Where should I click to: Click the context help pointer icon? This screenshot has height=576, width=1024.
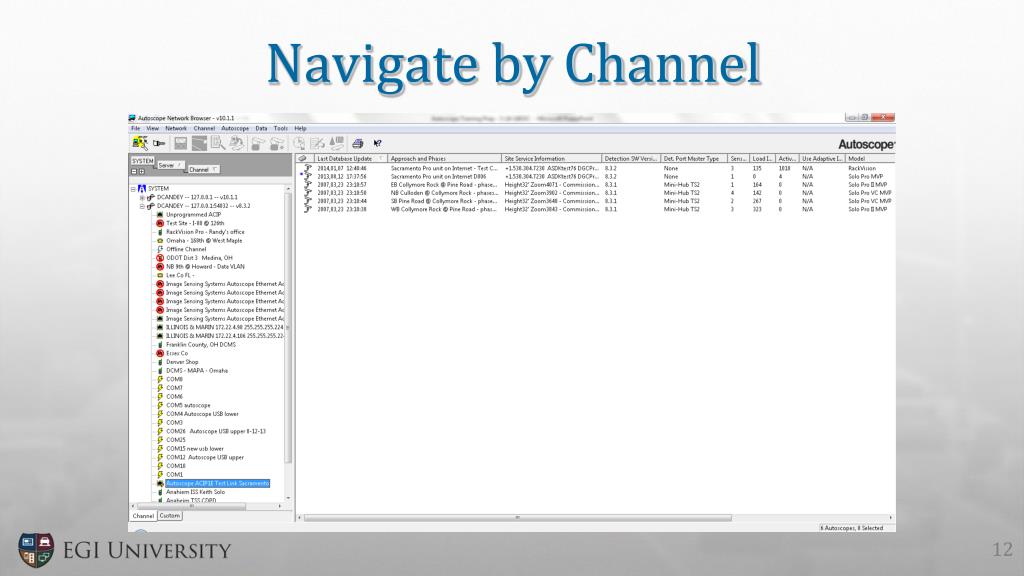click(x=377, y=143)
